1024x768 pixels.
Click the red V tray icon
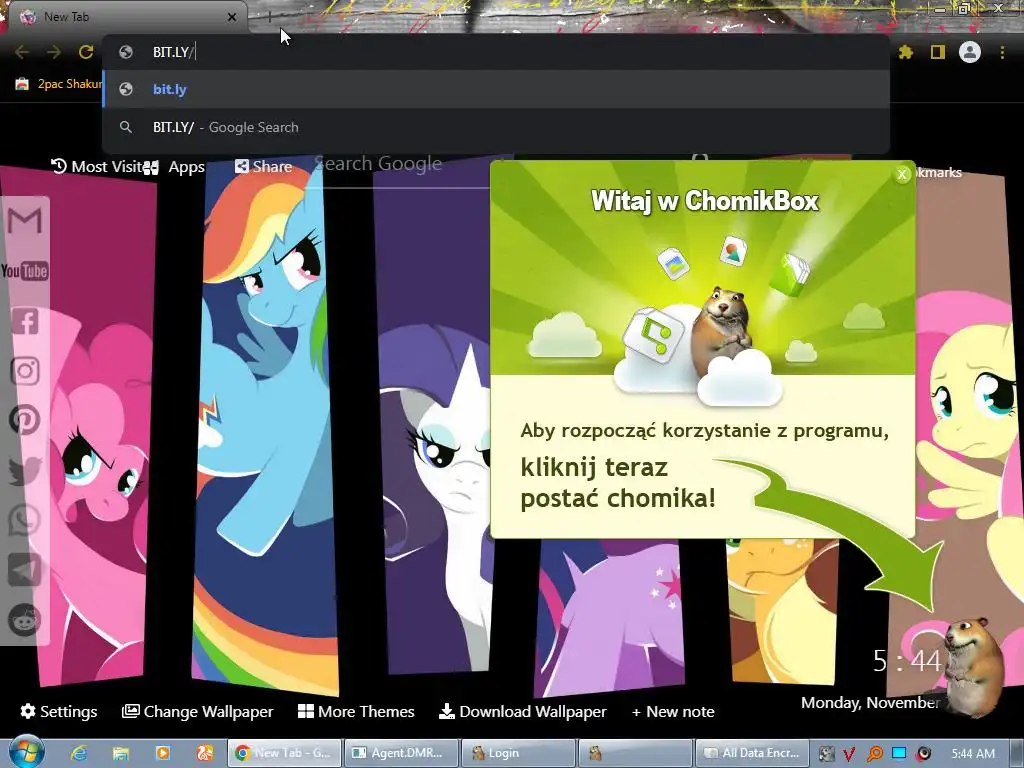coord(849,754)
